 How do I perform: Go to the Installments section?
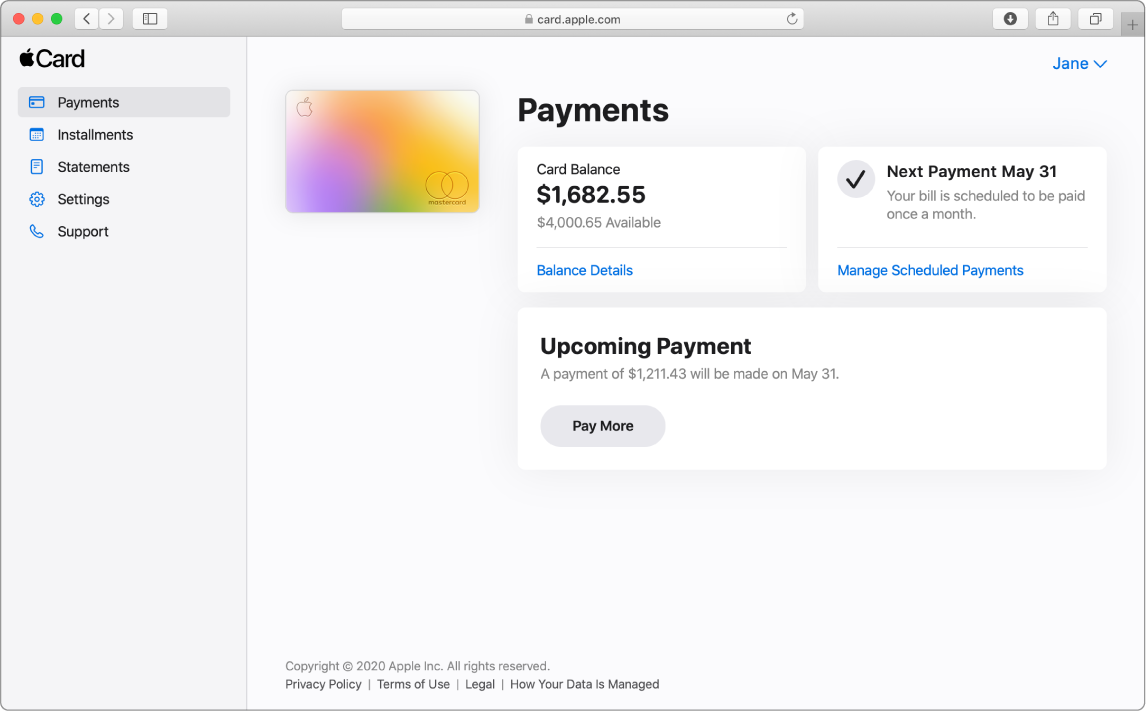[x=95, y=135]
